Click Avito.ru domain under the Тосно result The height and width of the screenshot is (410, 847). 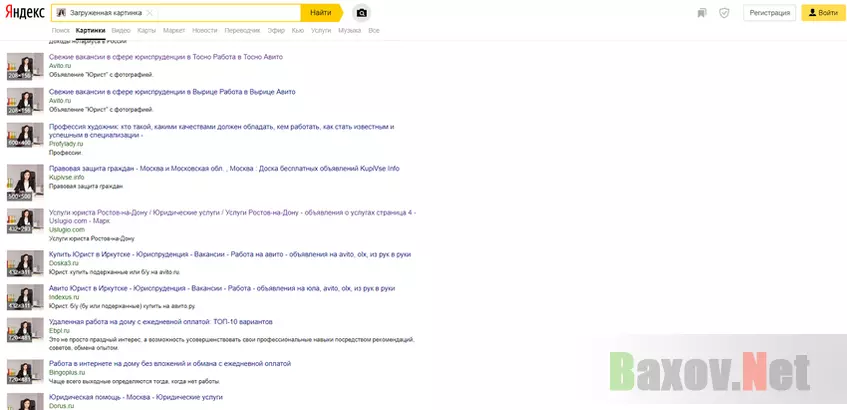(x=60, y=66)
